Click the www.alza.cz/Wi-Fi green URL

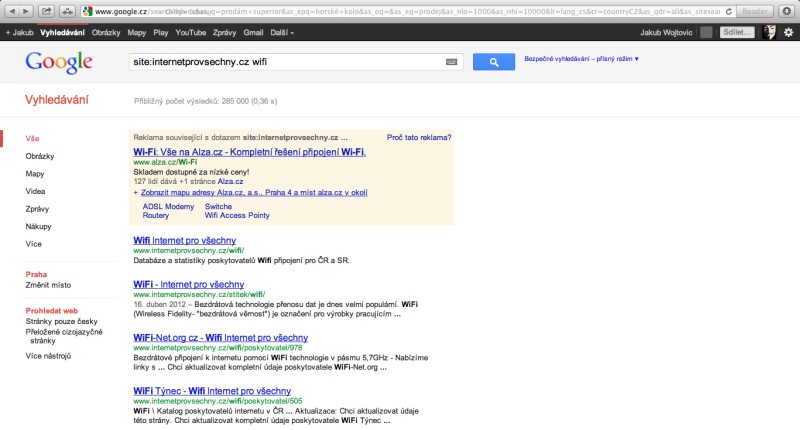pos(165,162)
